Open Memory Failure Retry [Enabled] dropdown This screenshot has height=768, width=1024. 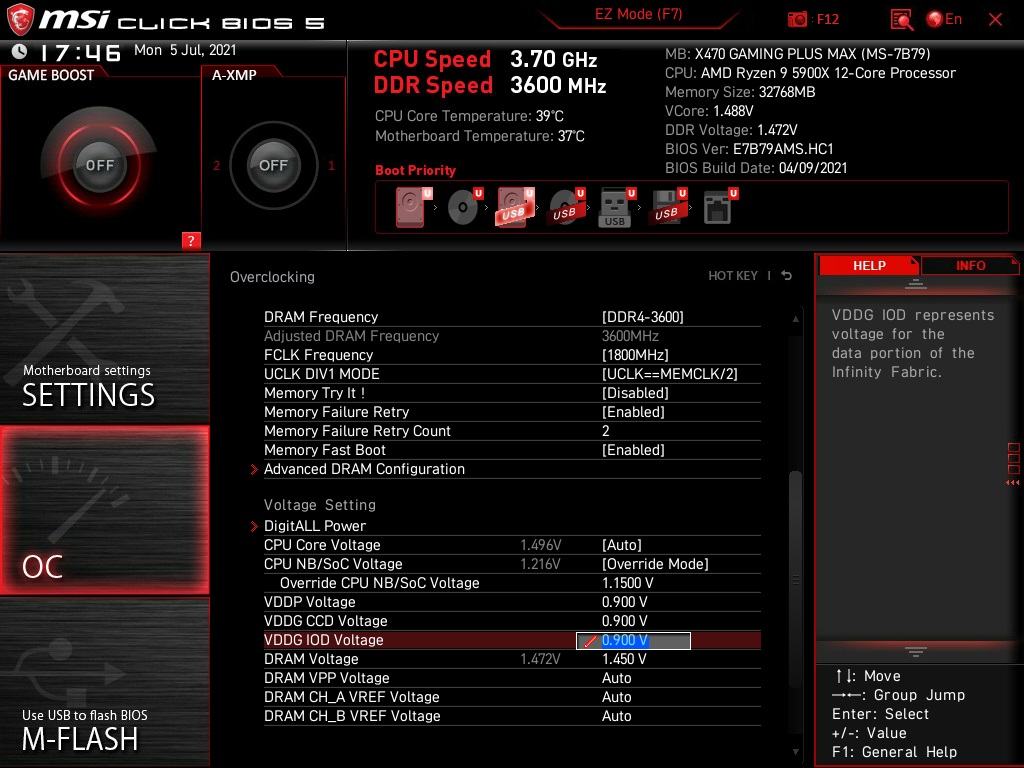pos(633,411)
